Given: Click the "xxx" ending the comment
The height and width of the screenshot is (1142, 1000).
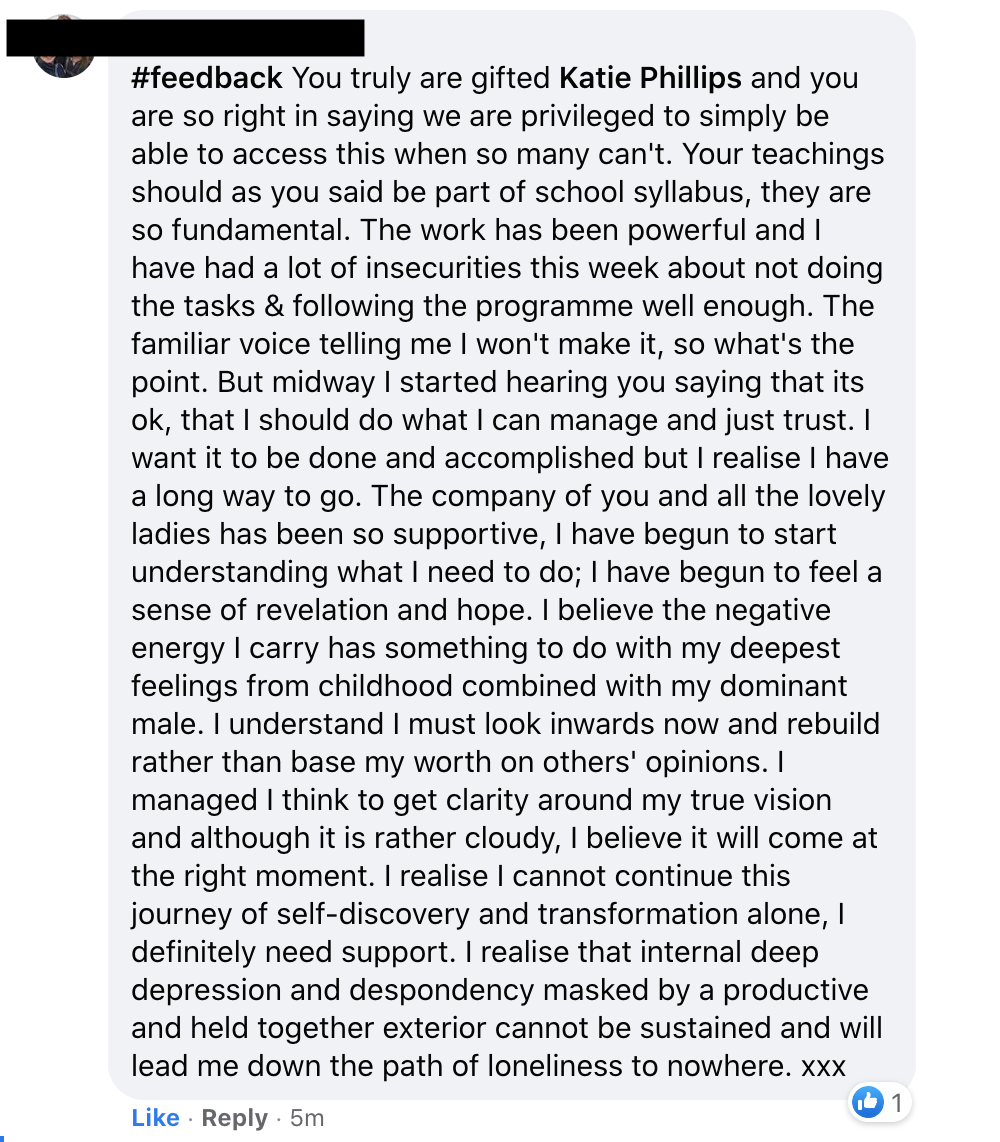Looking at the screenshot, I should [823, 1066].
